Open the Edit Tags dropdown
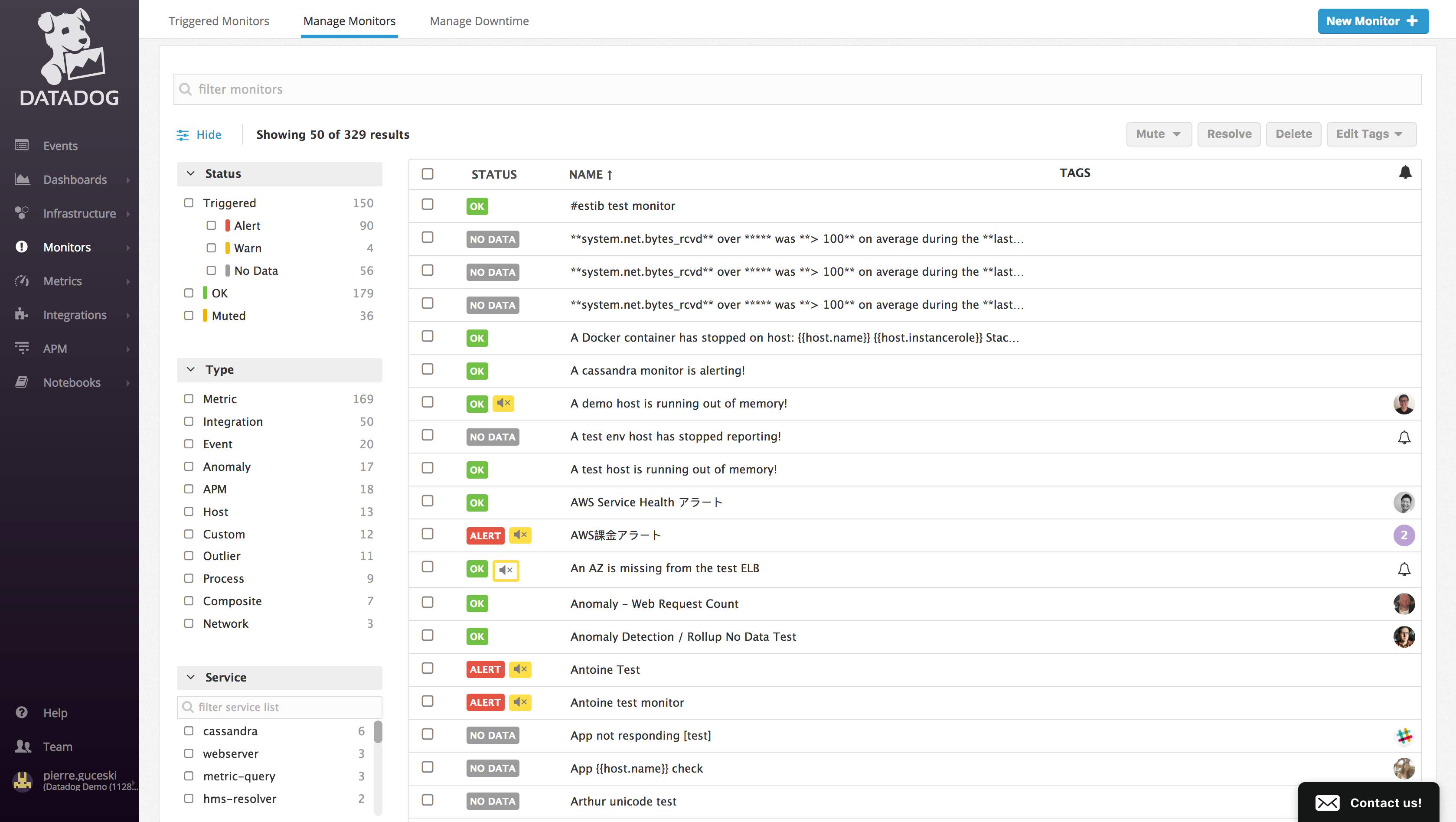The width and height of the screenshot is (1456, 822). tap(1371, 134)
